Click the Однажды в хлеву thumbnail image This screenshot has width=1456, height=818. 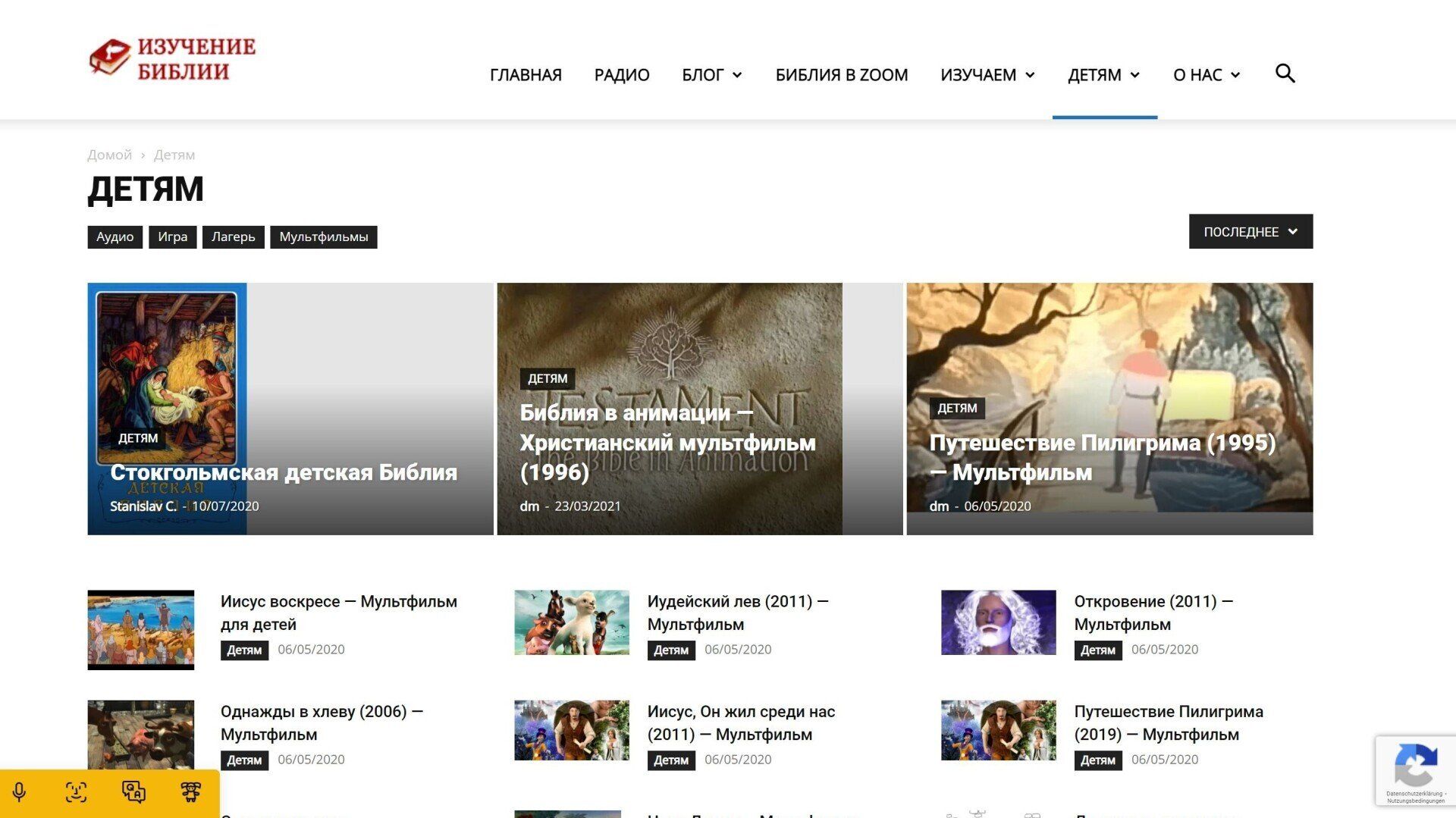pos(141,735)
